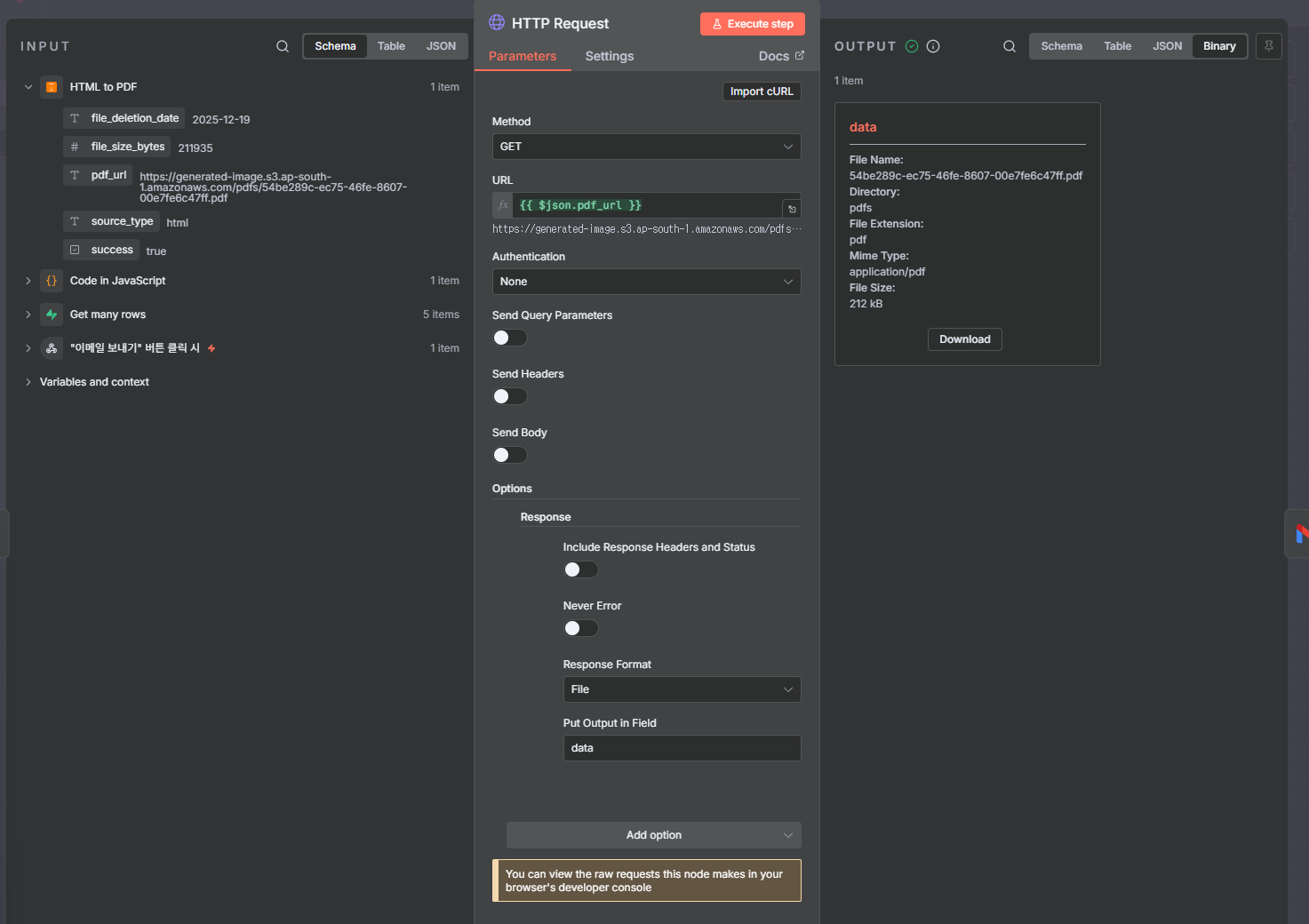Switch output view to JSON tab
1309x924 pixels.
point(1167,46)
